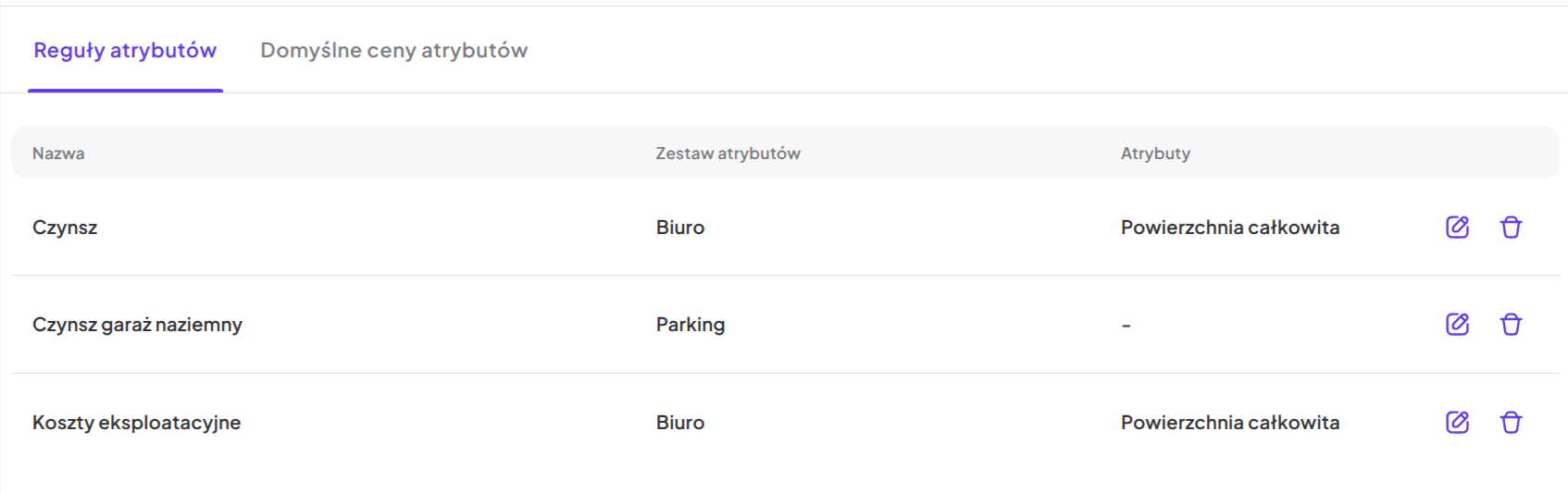Select the Czynsz row name
This screenshot has height=493, width=1568.
click(65, 228)
